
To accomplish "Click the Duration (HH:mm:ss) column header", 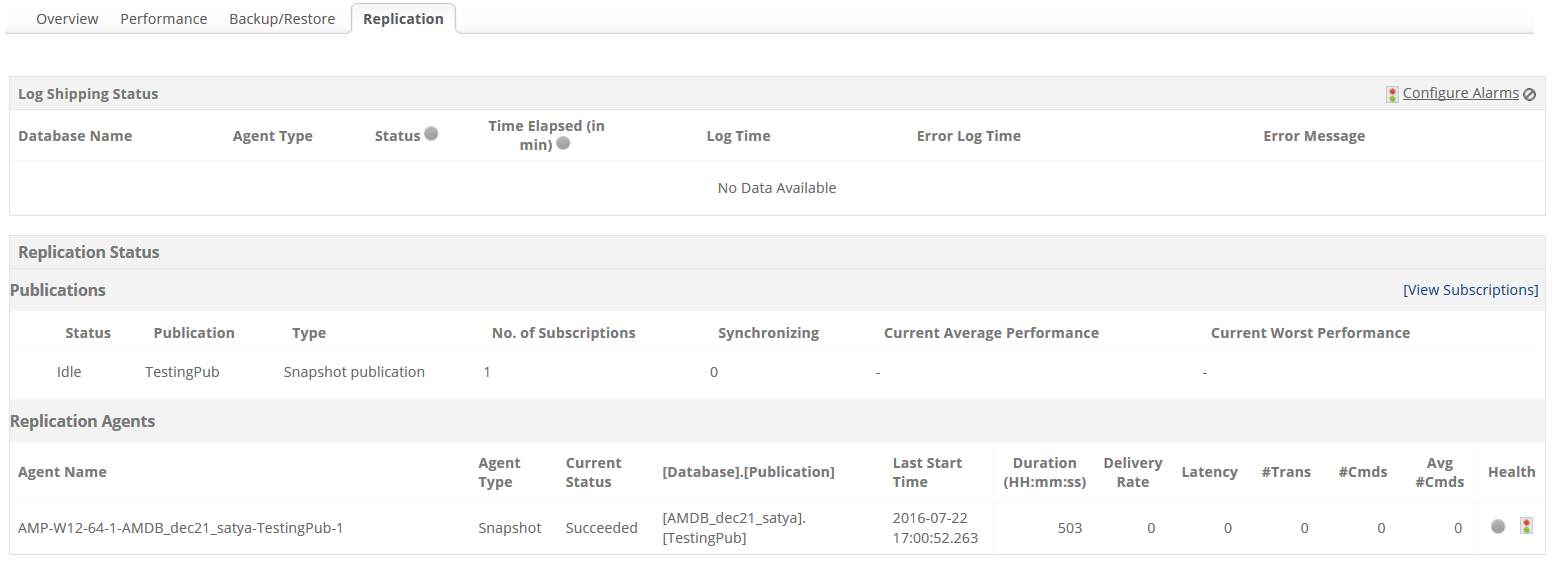I will tap(1044, 472).
